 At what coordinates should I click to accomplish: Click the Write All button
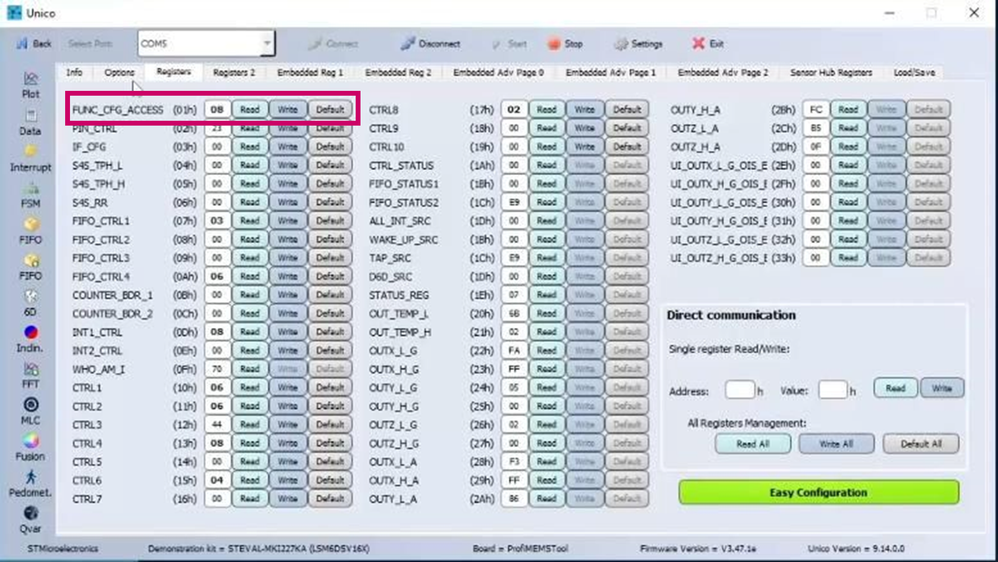click(x=836, y=444)
